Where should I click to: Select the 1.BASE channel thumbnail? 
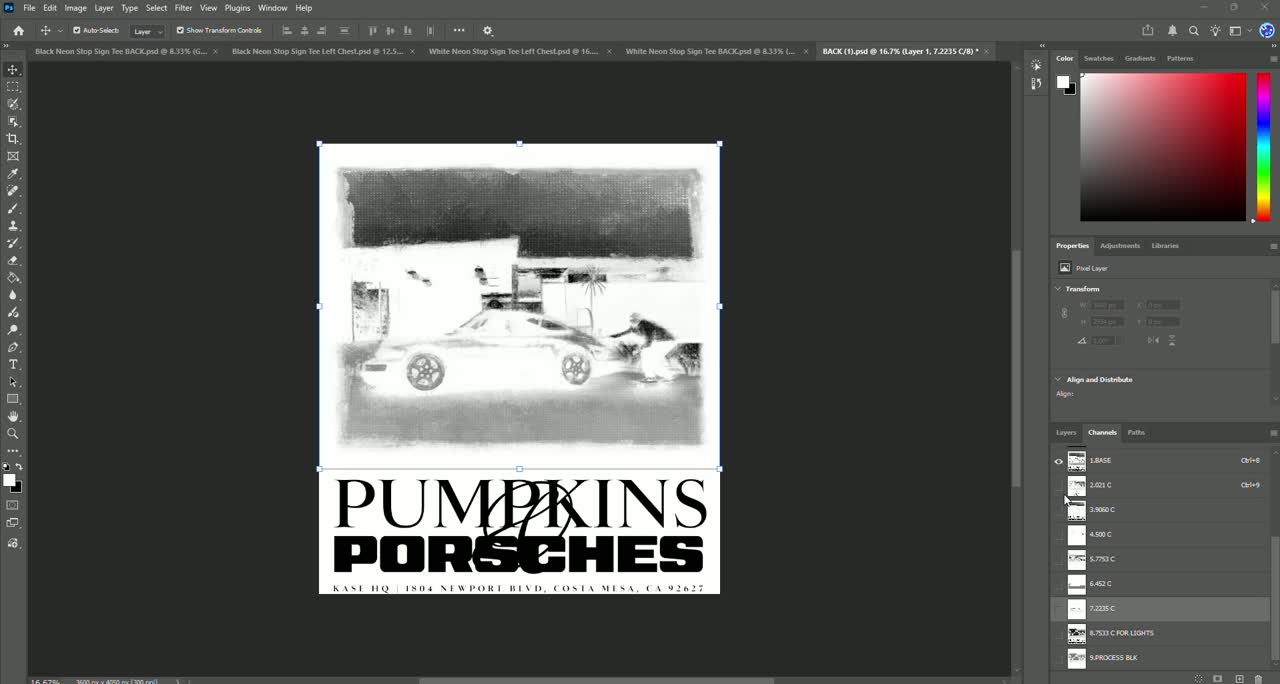coord(1076,461)
